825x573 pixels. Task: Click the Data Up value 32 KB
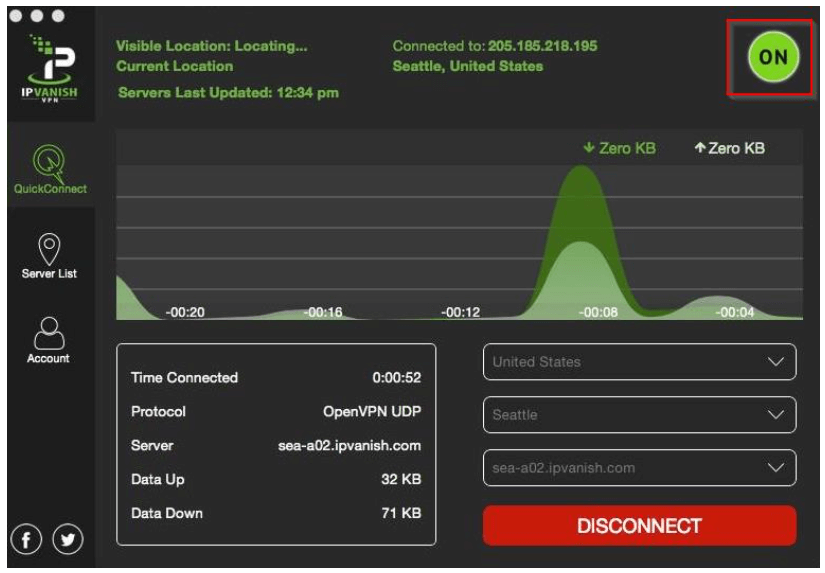tap(401, 479)
